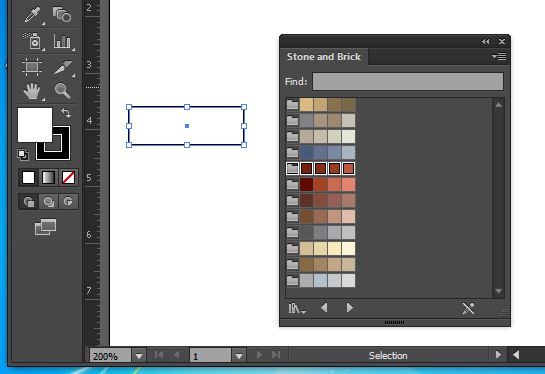Click the disabled edit swatch icon
The height and width of the screenshot is (374, 545).
pos(468,308)
